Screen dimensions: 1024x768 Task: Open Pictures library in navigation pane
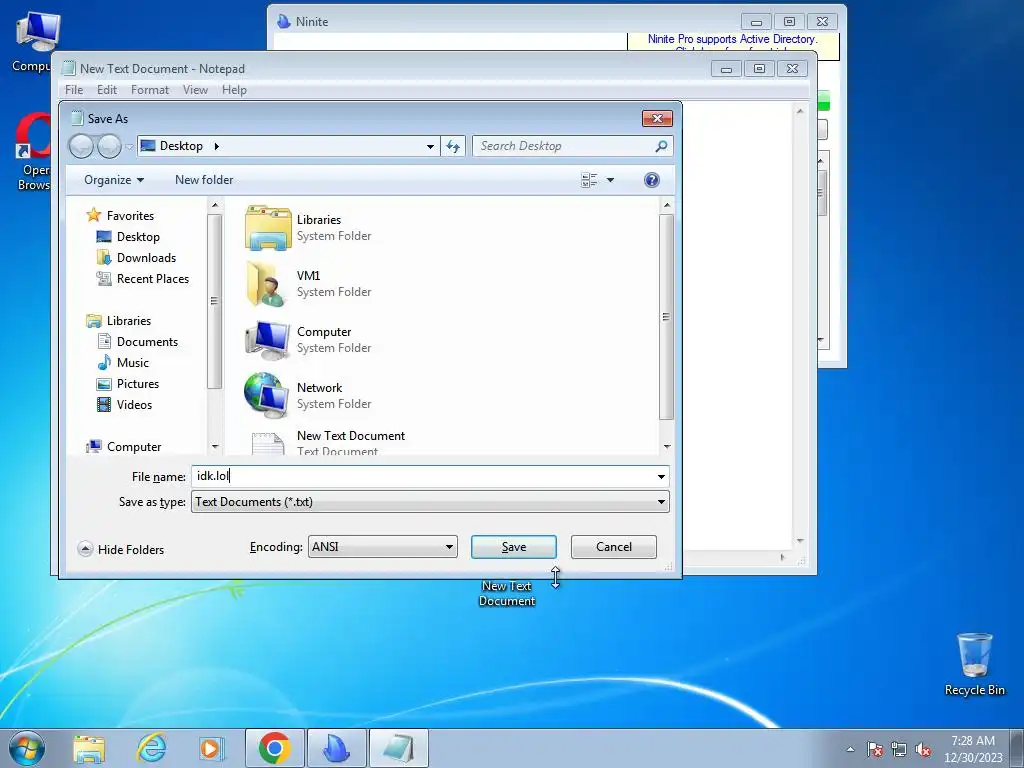point(138,383)
